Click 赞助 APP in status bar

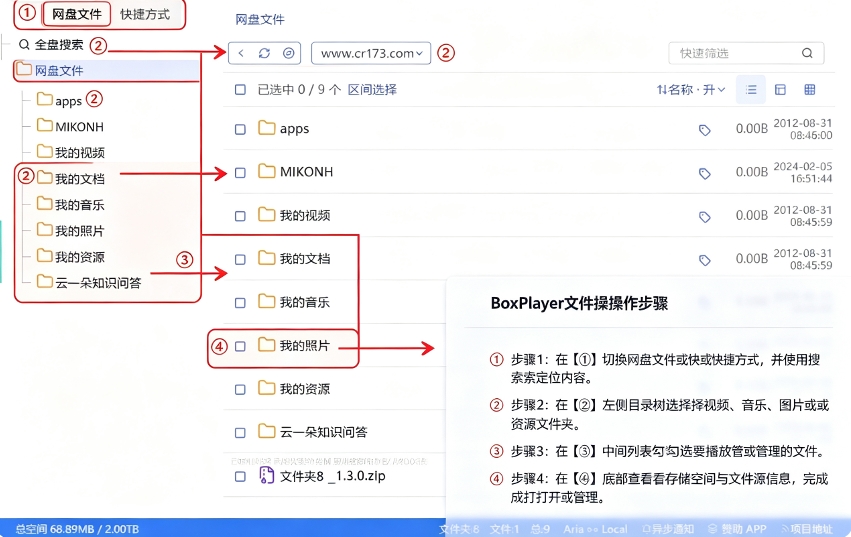(x=737, y=529)
